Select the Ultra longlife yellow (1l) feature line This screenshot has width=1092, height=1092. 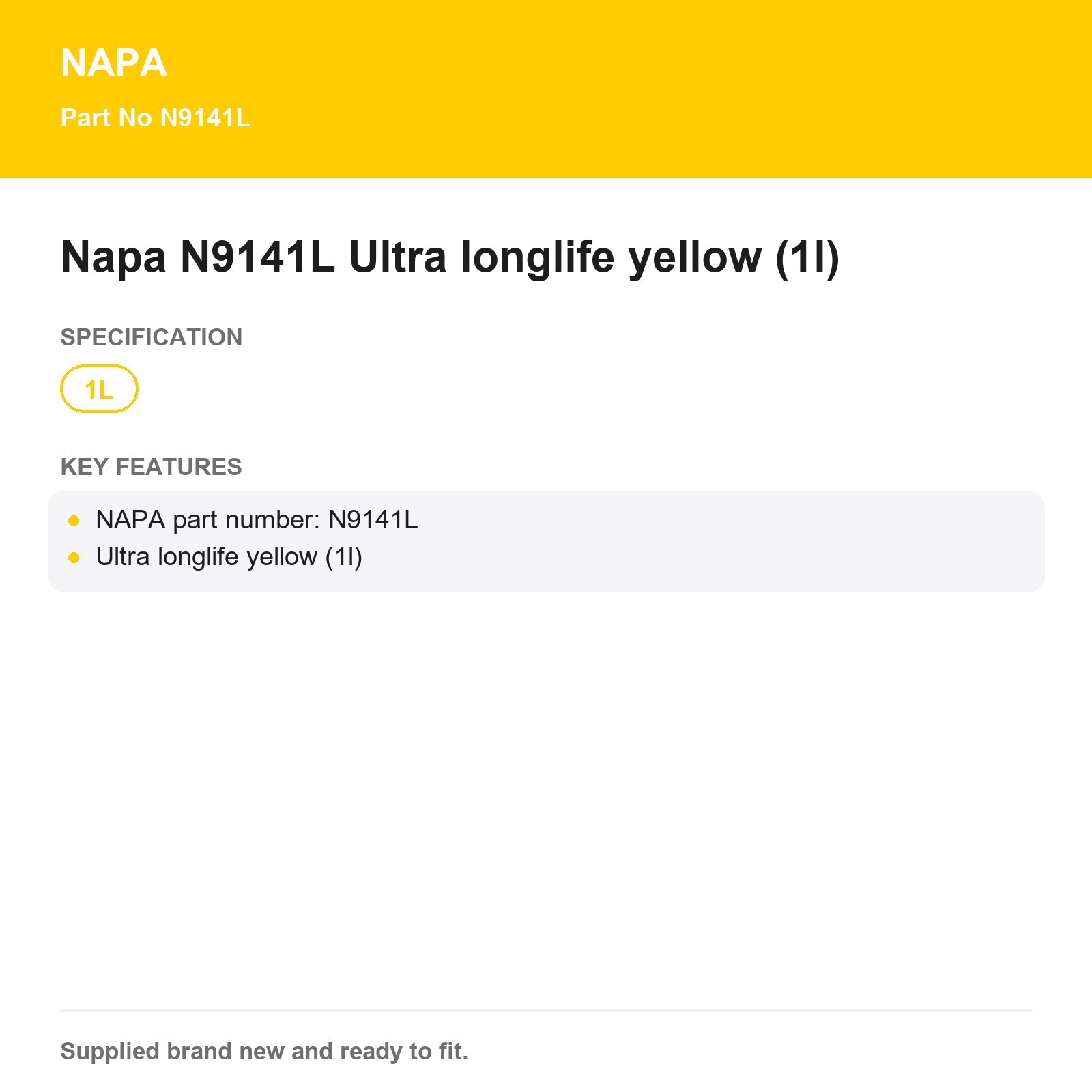click(229, 557)
